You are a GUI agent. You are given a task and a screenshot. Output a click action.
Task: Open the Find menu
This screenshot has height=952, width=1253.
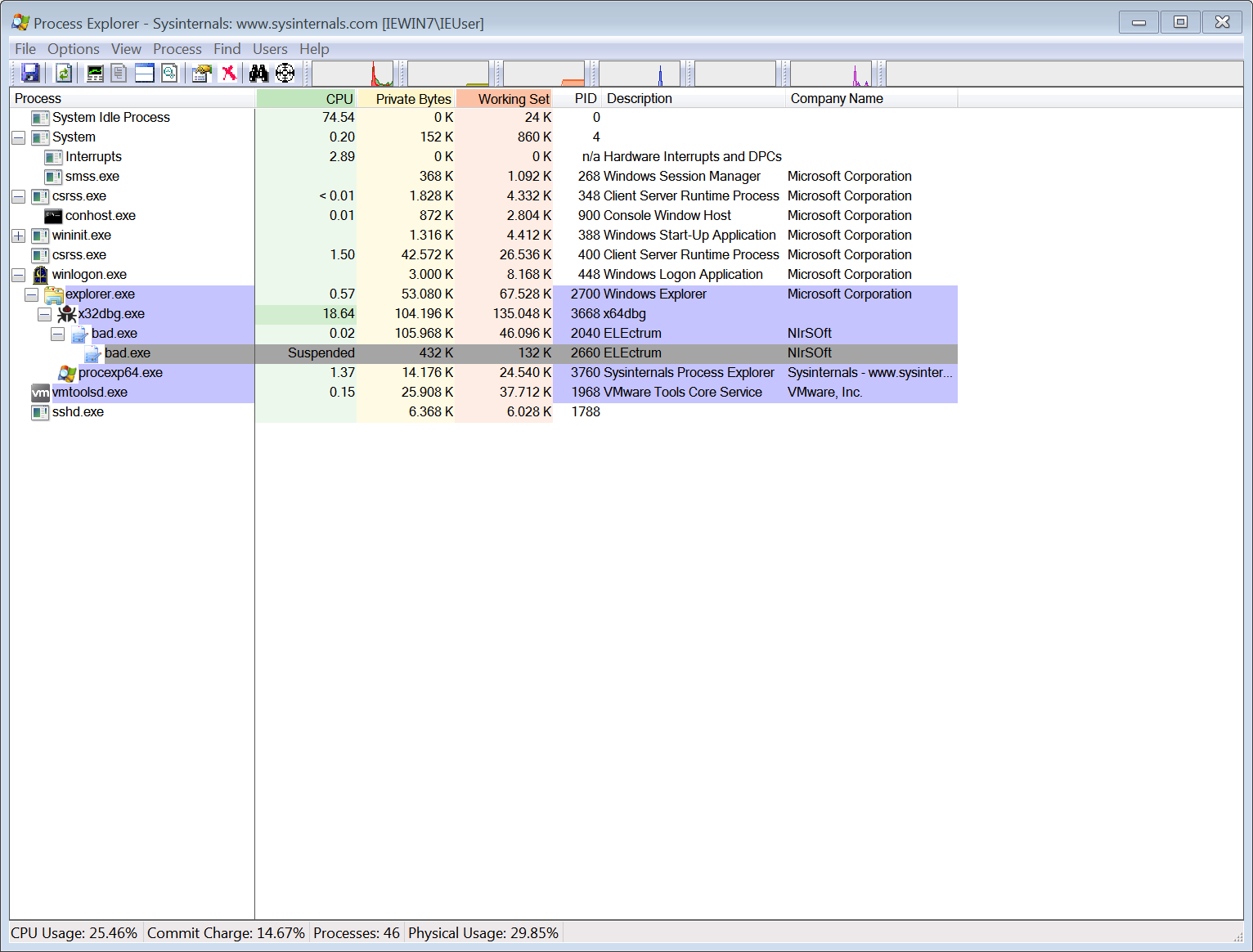pyautogui.click(x=227, y=49)
